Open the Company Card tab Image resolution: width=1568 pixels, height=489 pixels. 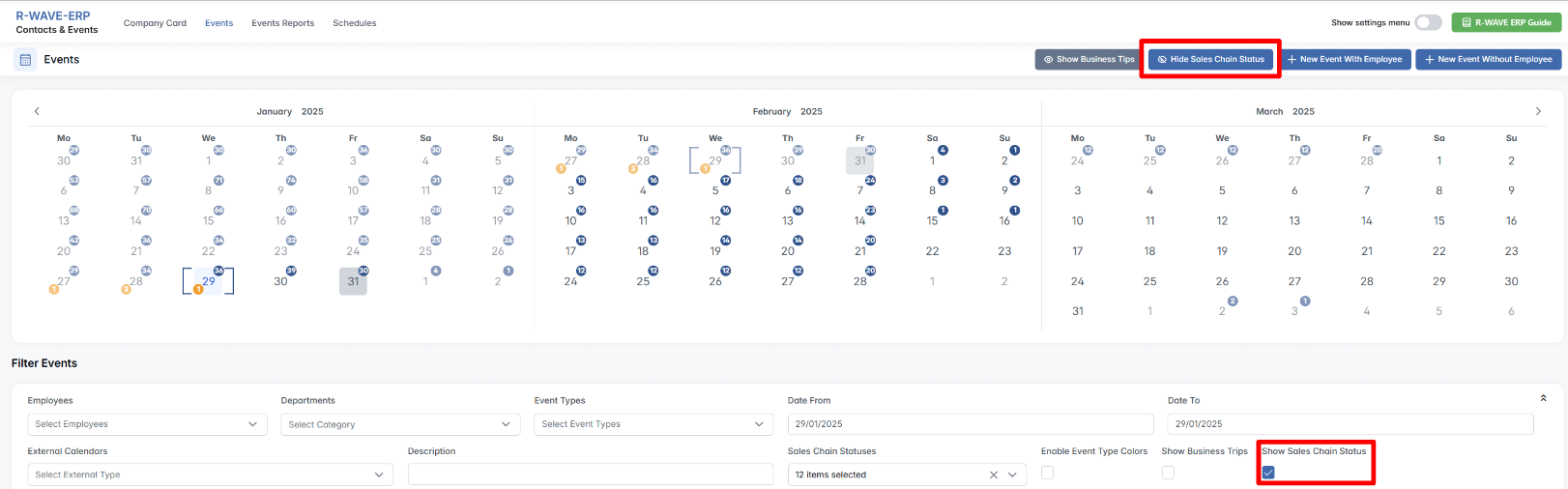(155, 23)
